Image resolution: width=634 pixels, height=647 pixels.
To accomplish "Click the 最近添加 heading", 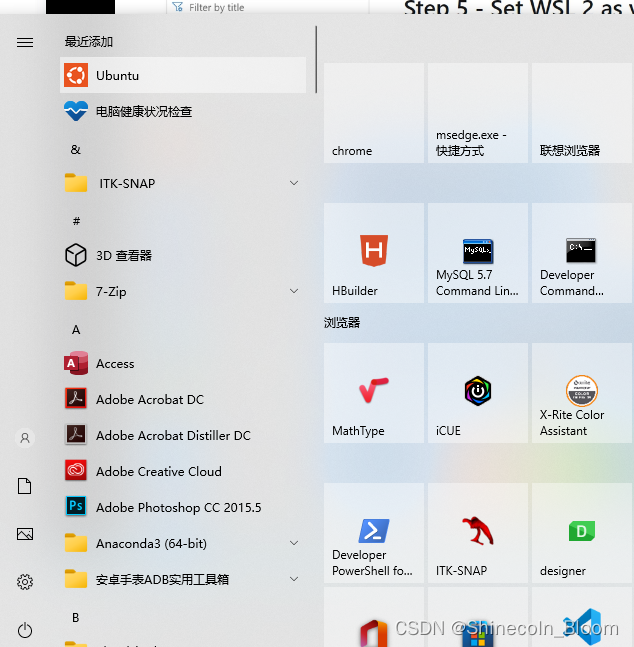I will point(89,42).
